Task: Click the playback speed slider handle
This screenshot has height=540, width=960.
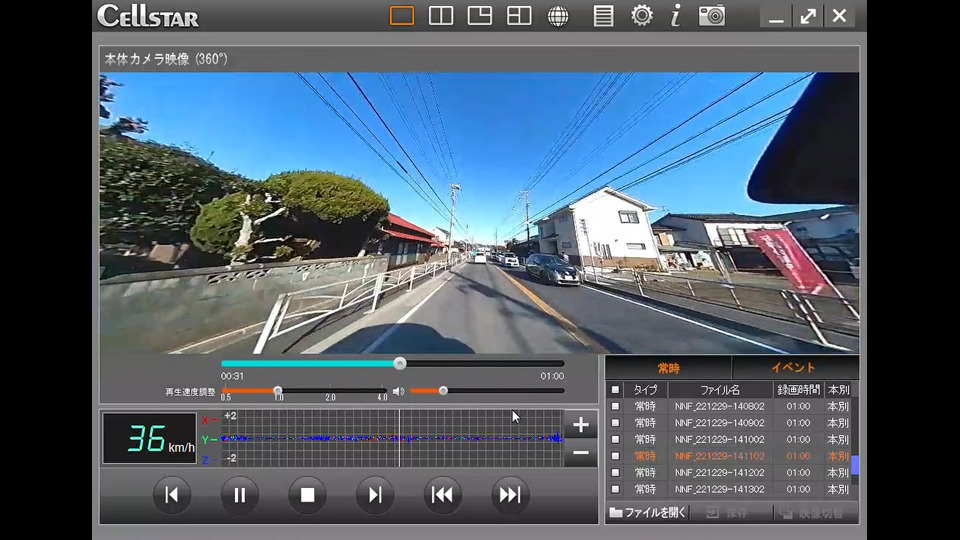Action: [x=278, y=391]
